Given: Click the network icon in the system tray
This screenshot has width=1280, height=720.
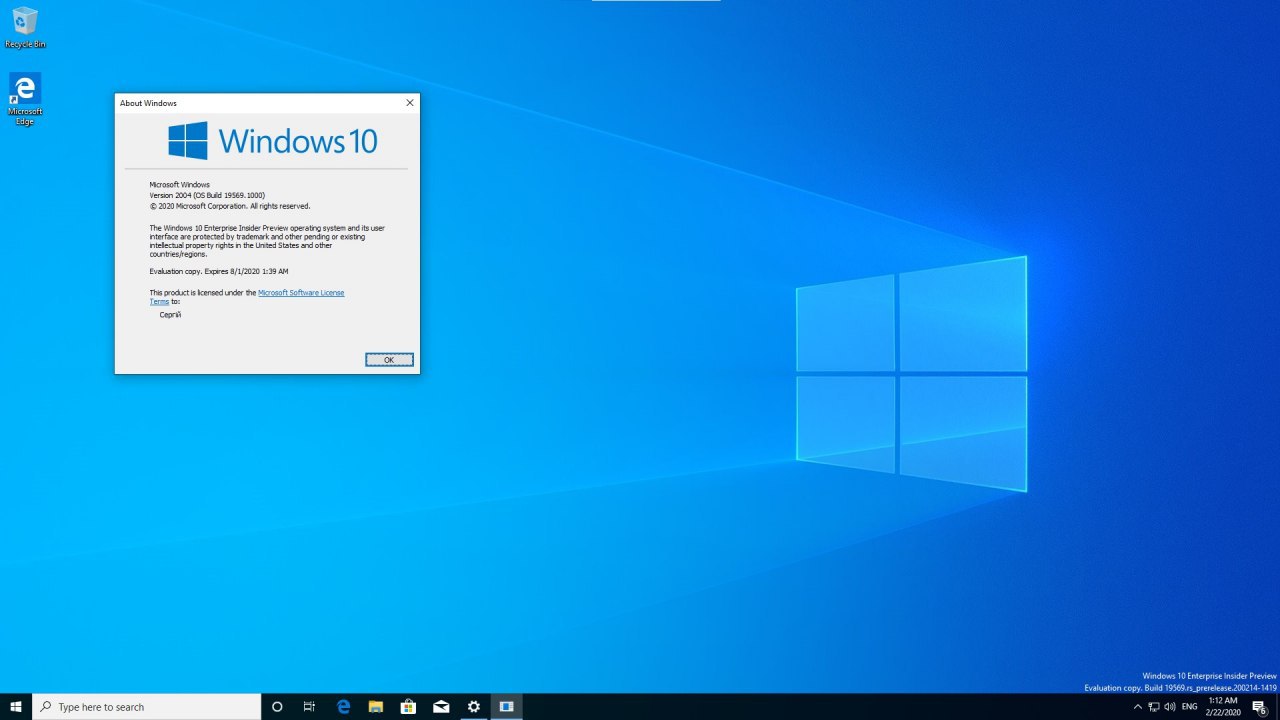Looking at the screenshot, I should pyautogui.click(x=1154, y=707).
